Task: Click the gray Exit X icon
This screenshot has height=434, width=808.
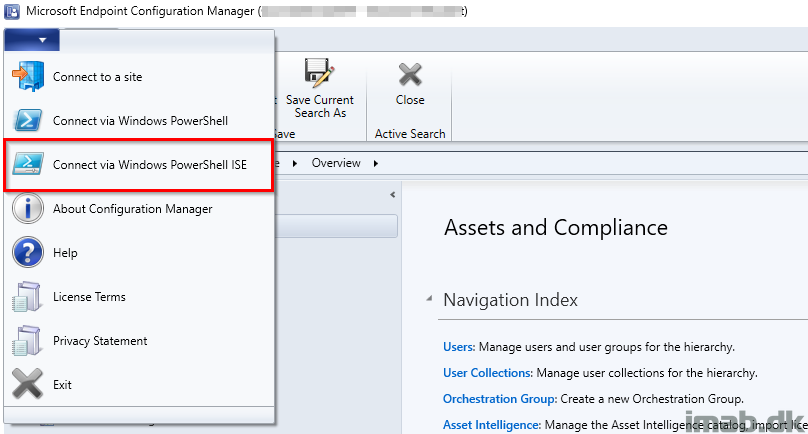Action: (x=27, y=384)
